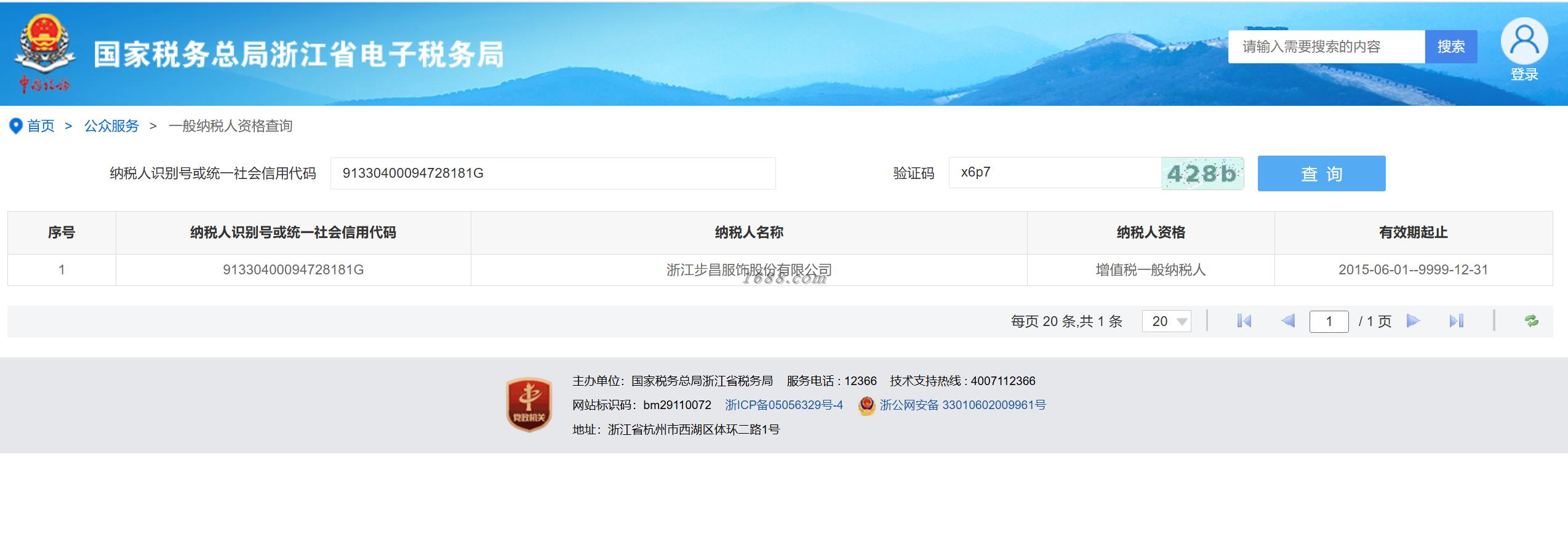Click the 有效期起止 column header
Image resolution: width=1568 pixels, height=553 pixels.
tap(1413, 233)
